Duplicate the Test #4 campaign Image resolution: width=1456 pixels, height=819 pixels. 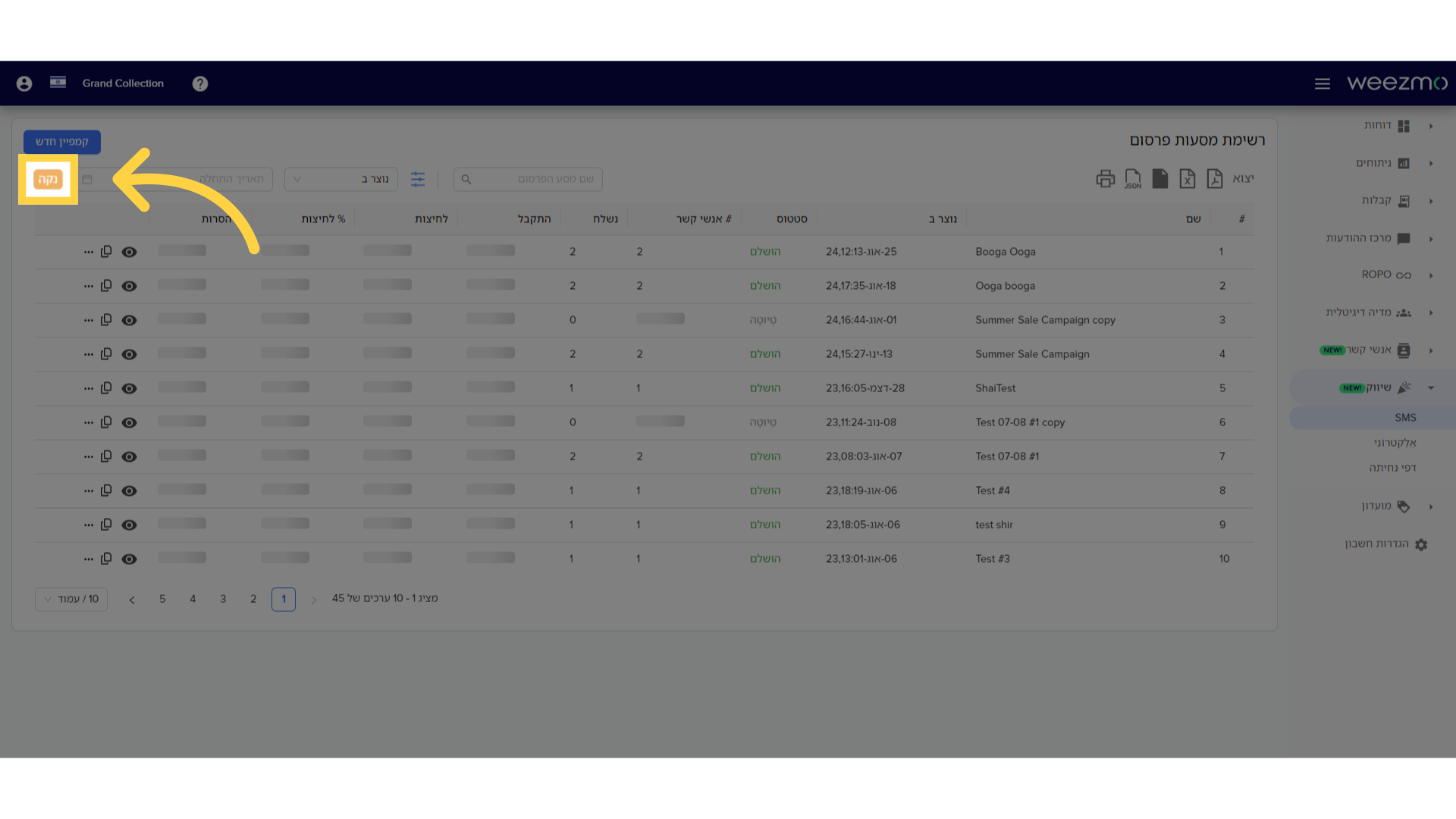pyautogui.click(x=106, y=490)
